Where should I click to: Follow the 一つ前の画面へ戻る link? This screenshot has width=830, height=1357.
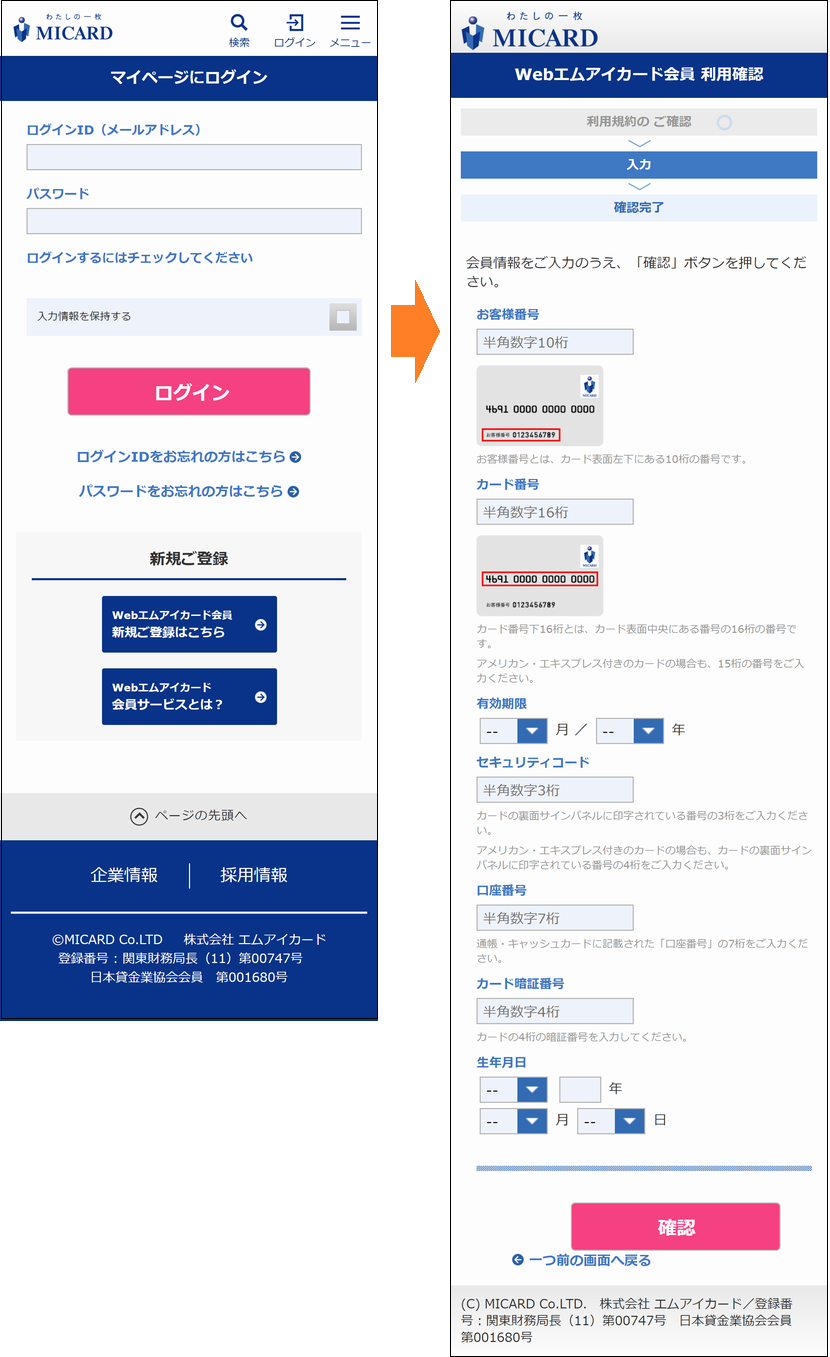[x=581, y=1260]
